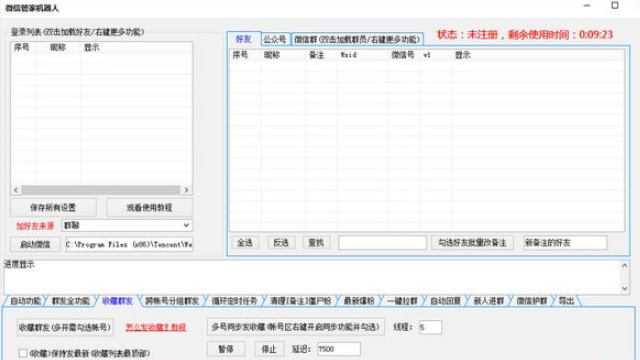Click the 线程 input field
The width and height of the screenshot is (640, 360).
[x=430, y=327]
